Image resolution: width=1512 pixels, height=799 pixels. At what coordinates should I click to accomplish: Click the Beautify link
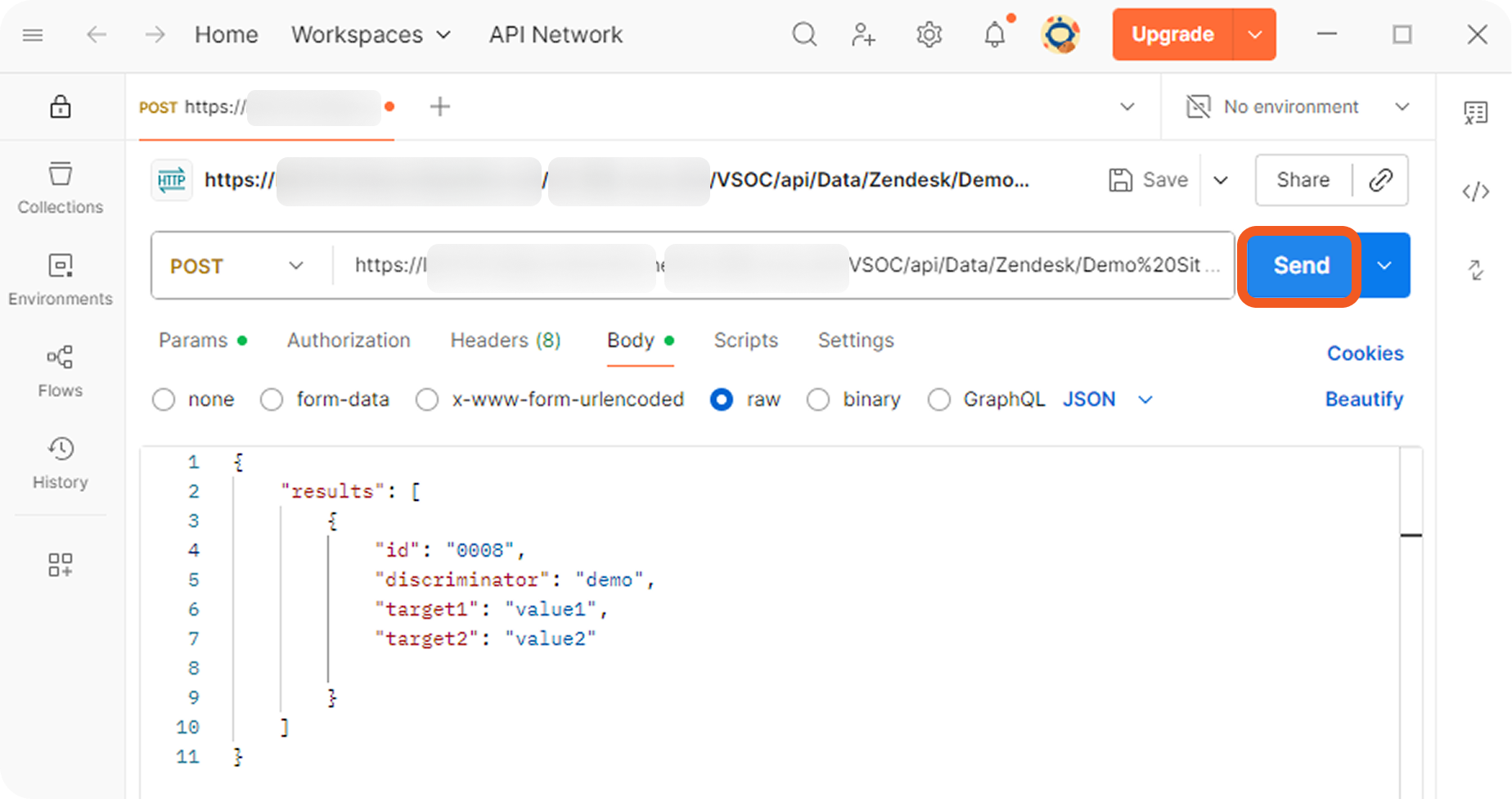pyautogui.click(x=1364, y=399)
